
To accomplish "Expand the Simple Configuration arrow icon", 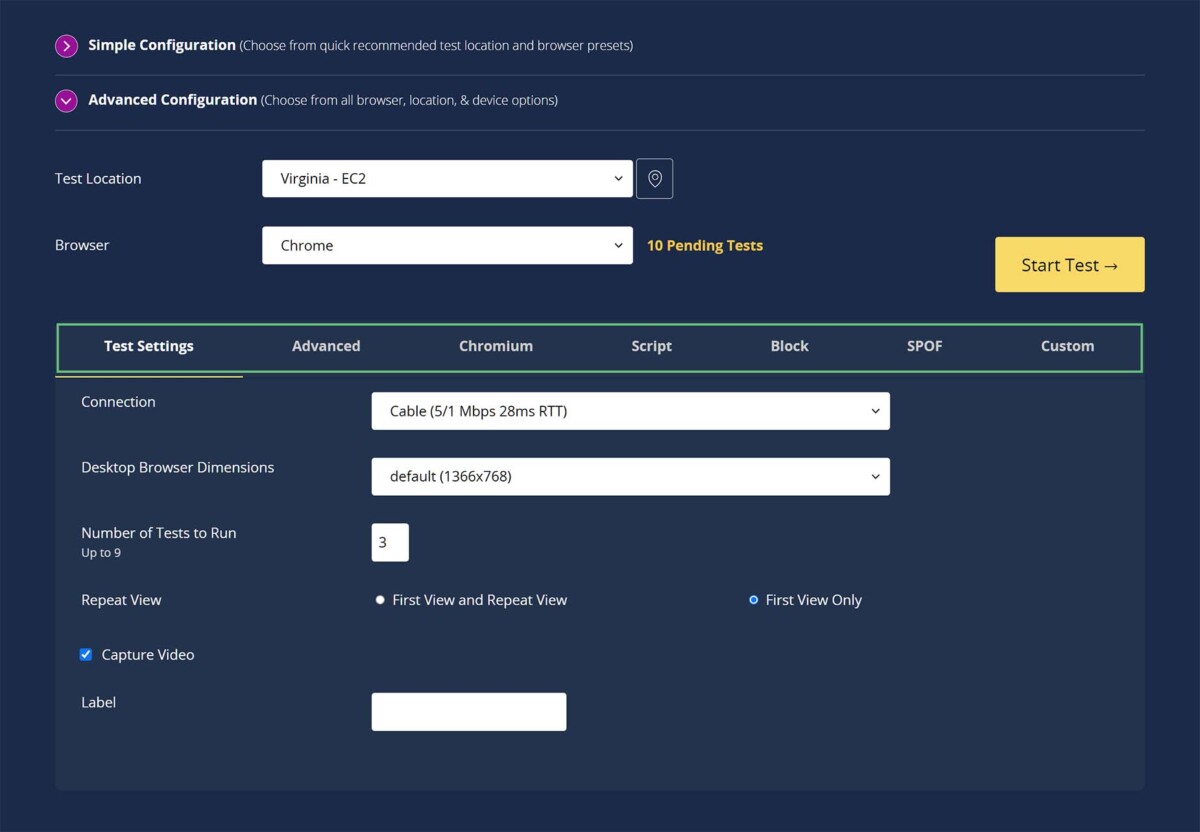I will pyautogui.click(x=66, y=45).
